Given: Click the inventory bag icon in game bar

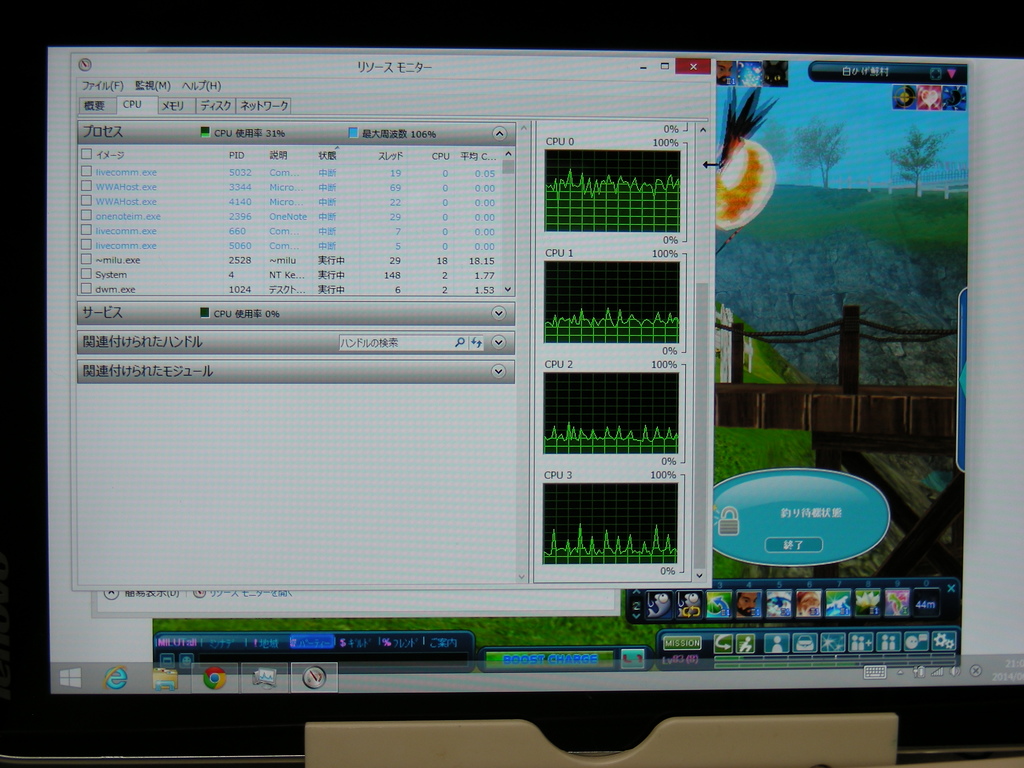Looking at the screenshot, I should (804, 643).
